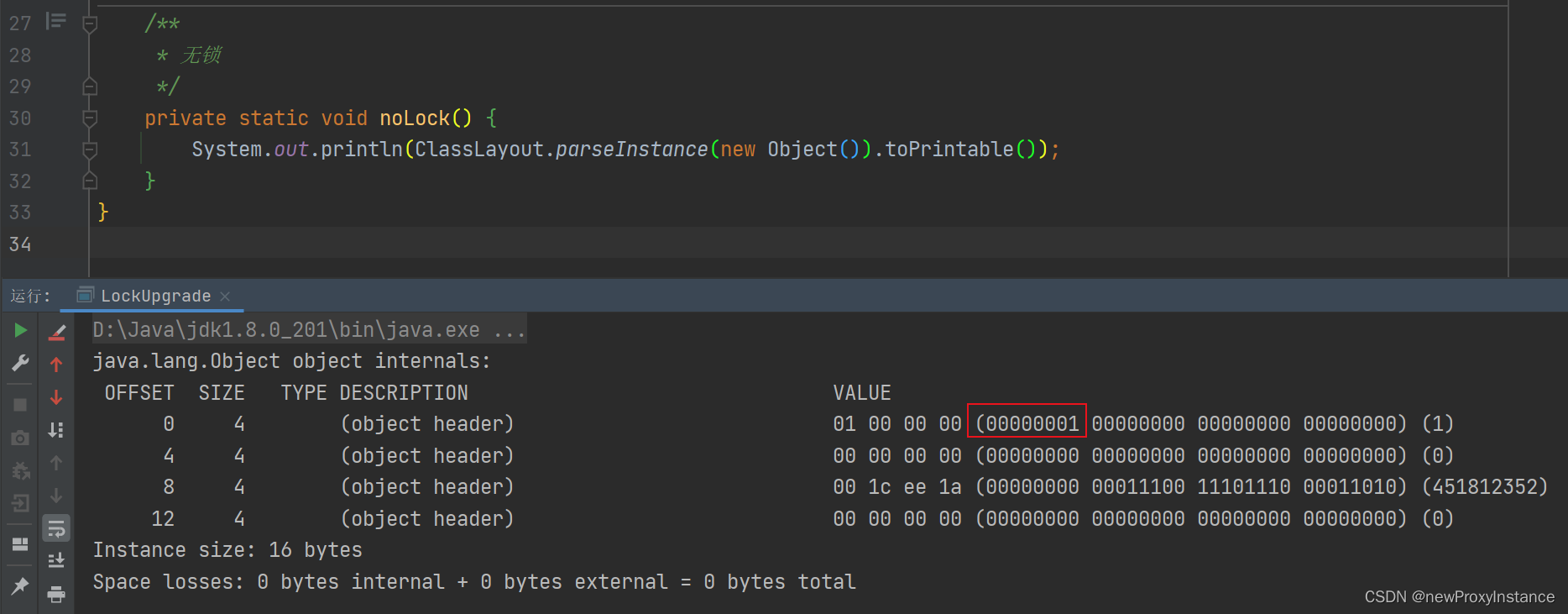Click the toPrintable call in code
Viewport: 1568px width, 614px height.
click(x=949, y=150)
